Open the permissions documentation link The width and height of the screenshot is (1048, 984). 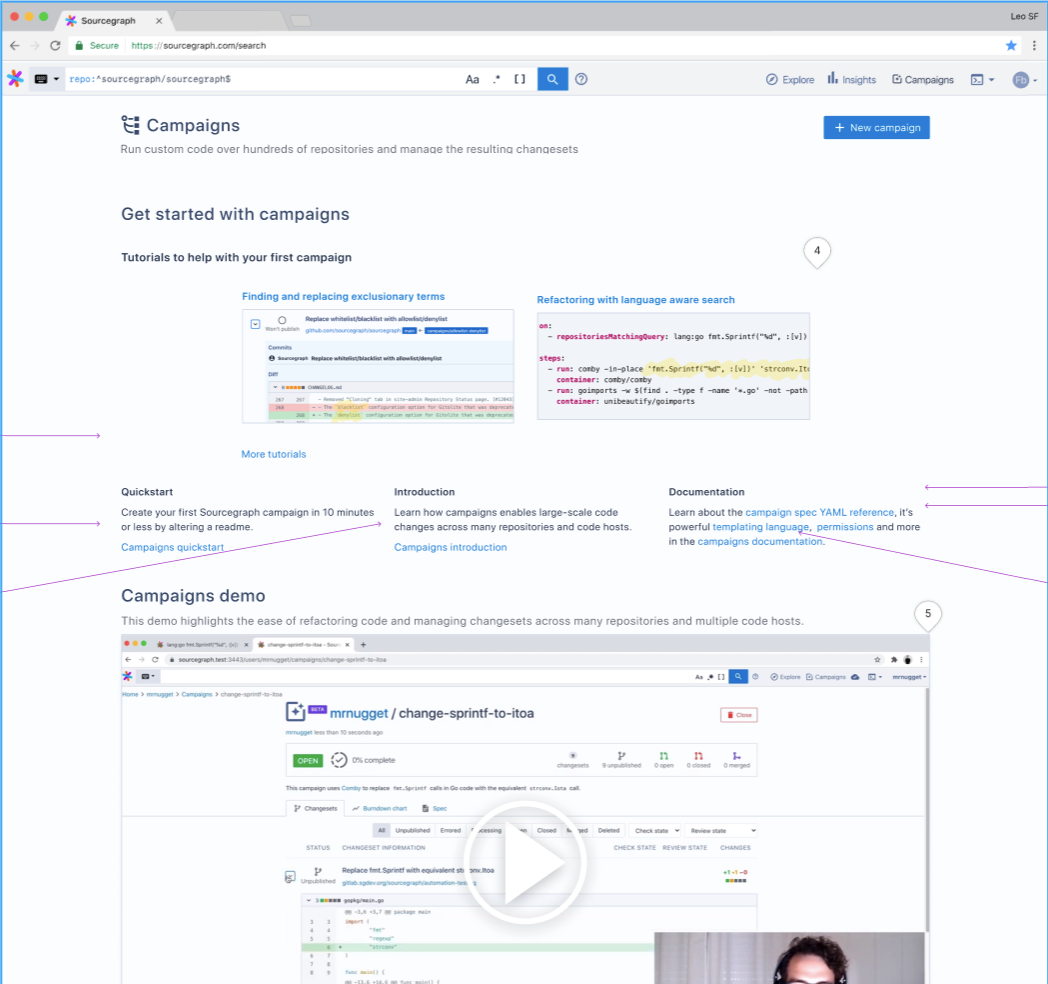click(845, 527)
